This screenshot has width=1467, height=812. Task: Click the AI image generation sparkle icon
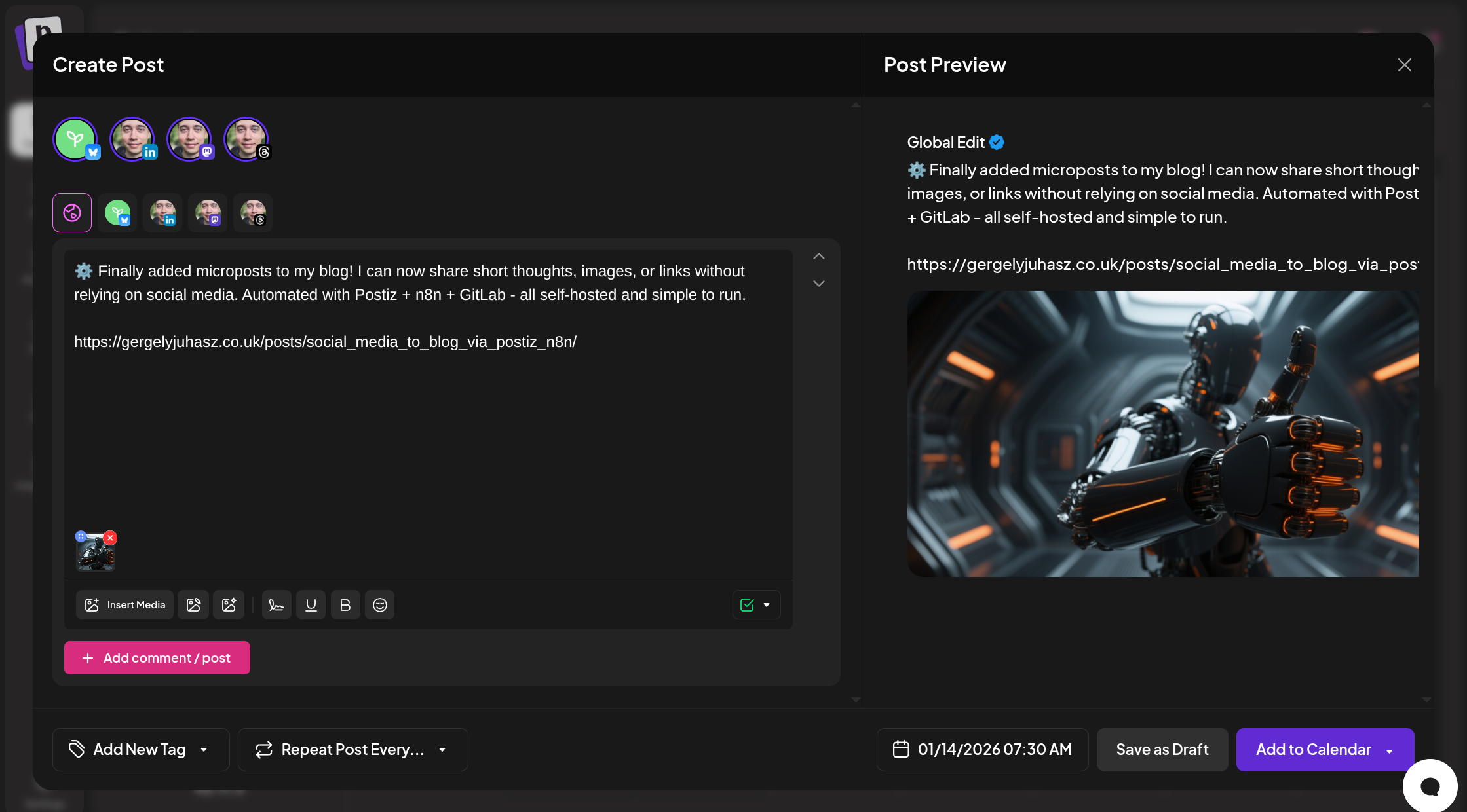point(229,605)
